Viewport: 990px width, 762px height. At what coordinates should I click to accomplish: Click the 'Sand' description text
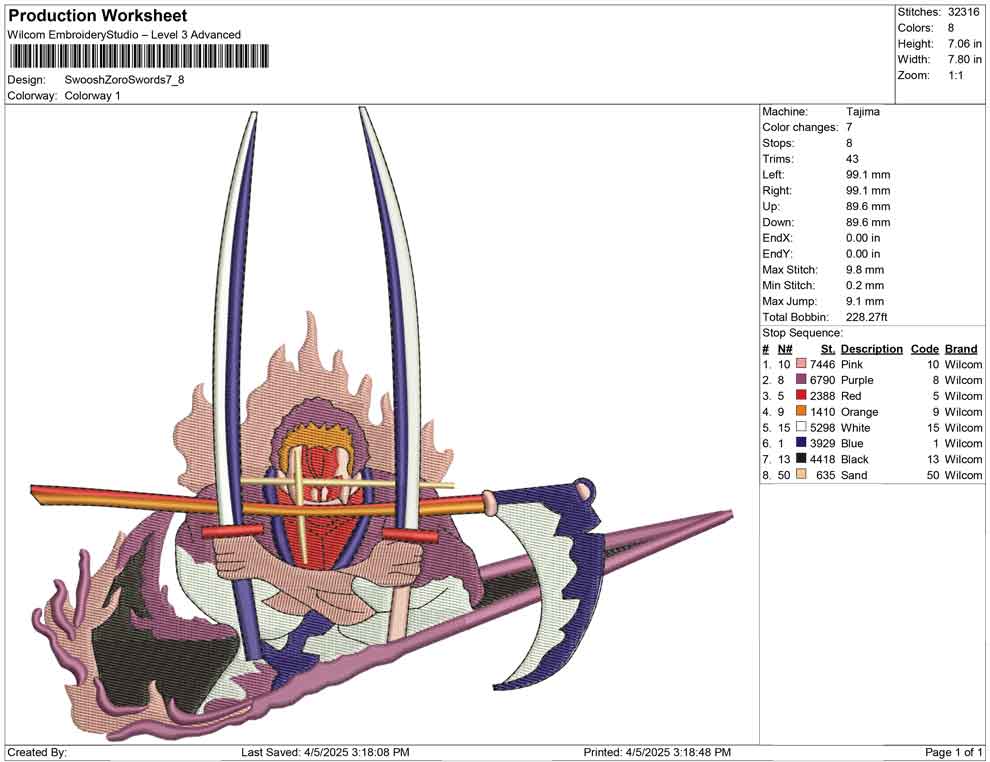(x=854, y=475)
